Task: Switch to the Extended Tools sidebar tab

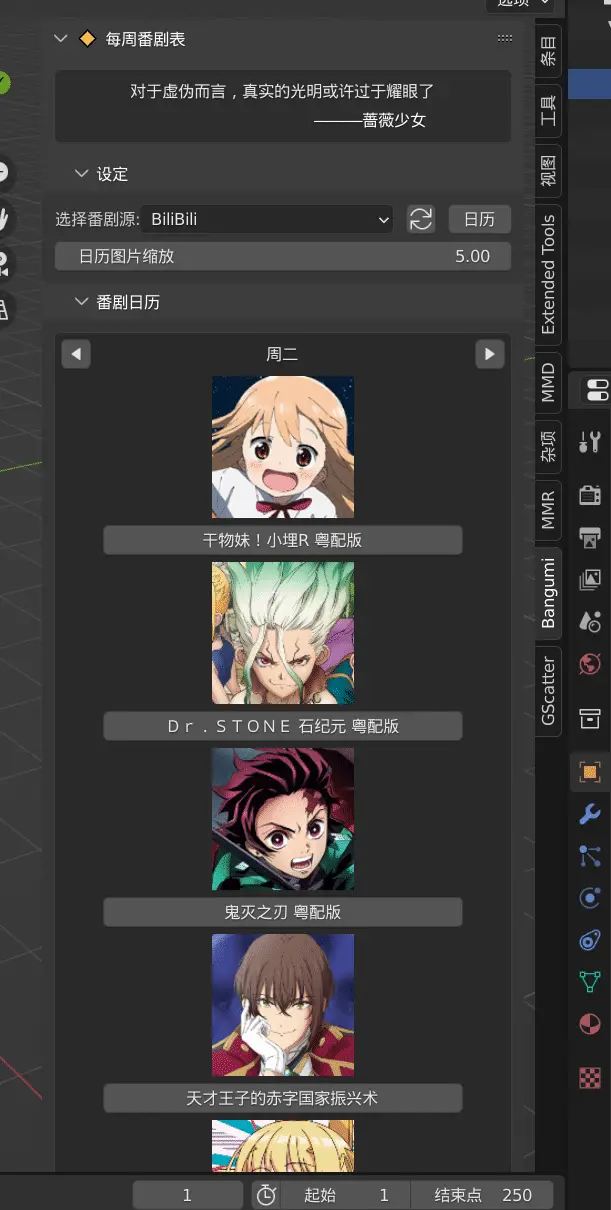Action: [x=548, y=274]
